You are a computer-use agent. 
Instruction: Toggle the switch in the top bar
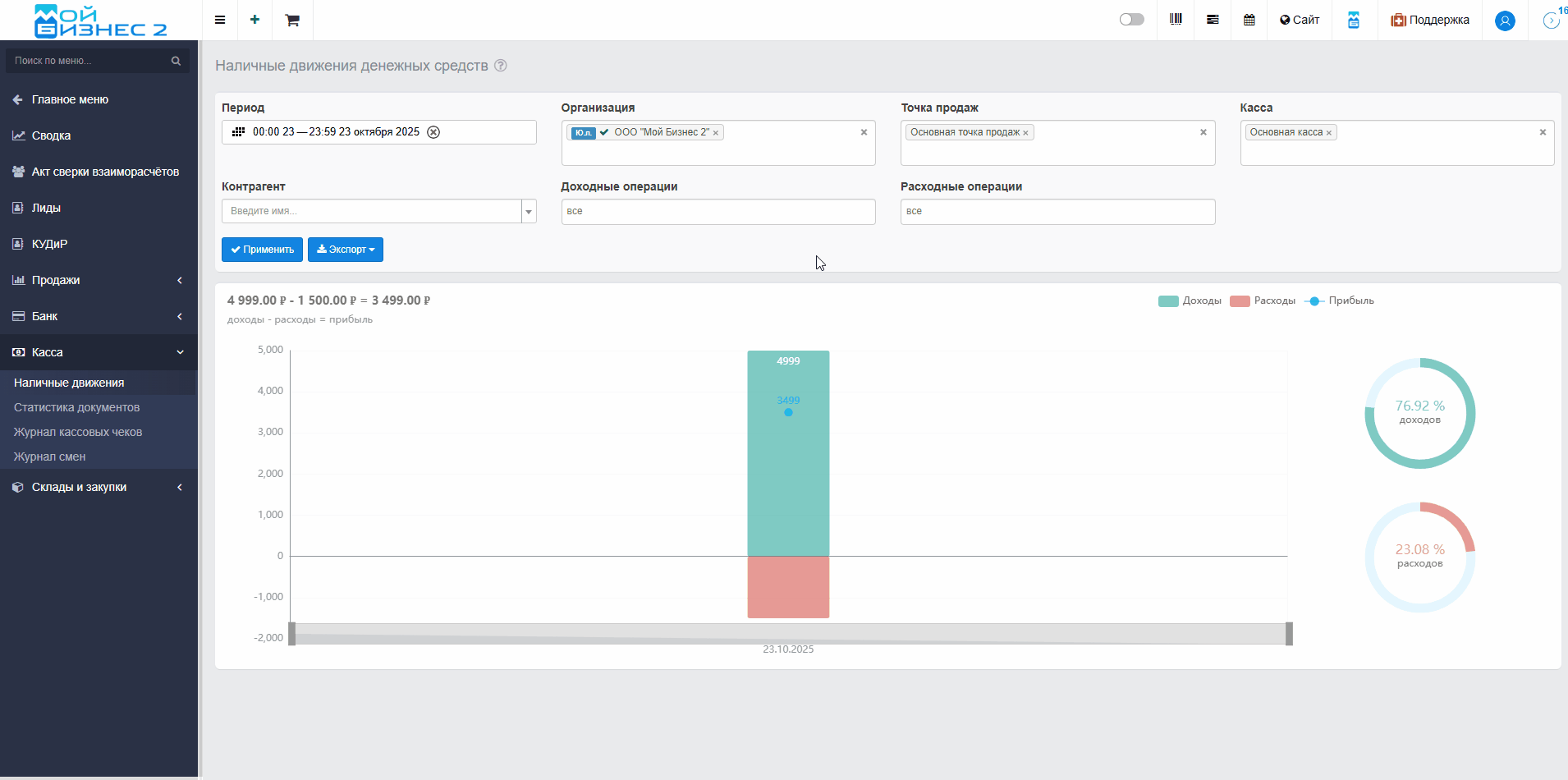1131,20
